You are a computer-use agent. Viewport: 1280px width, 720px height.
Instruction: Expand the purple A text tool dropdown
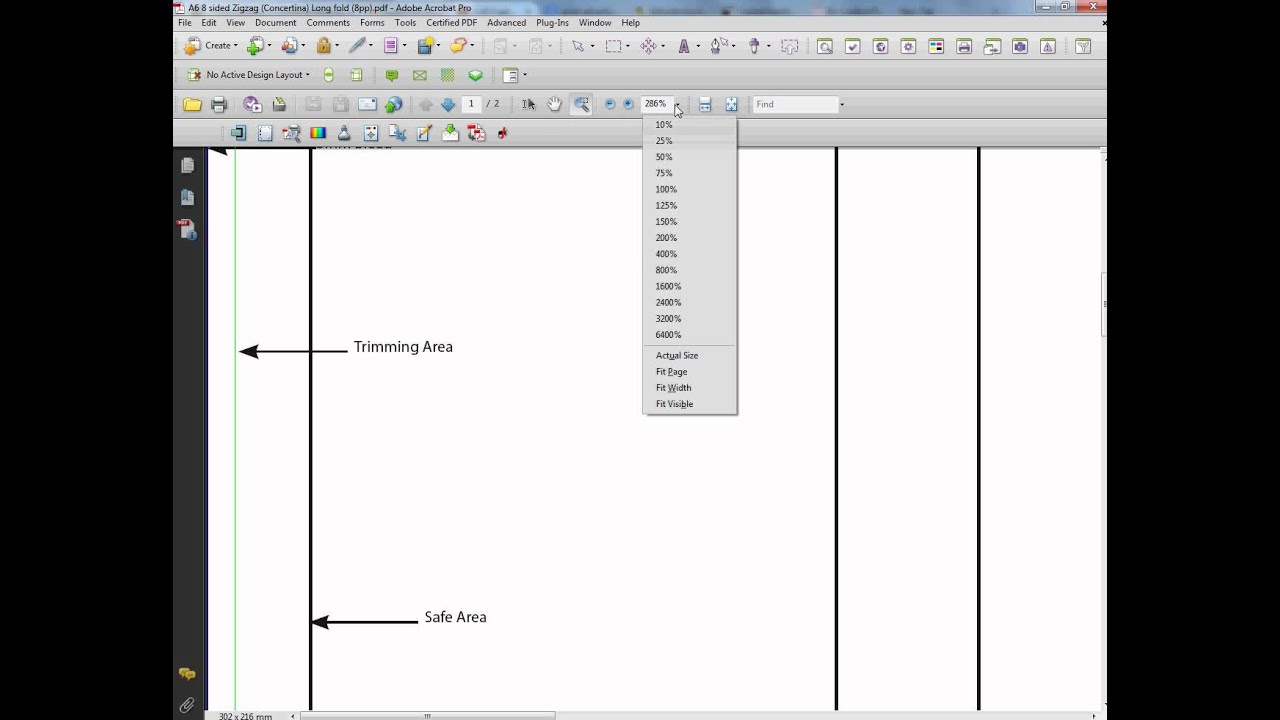(698, 46)
